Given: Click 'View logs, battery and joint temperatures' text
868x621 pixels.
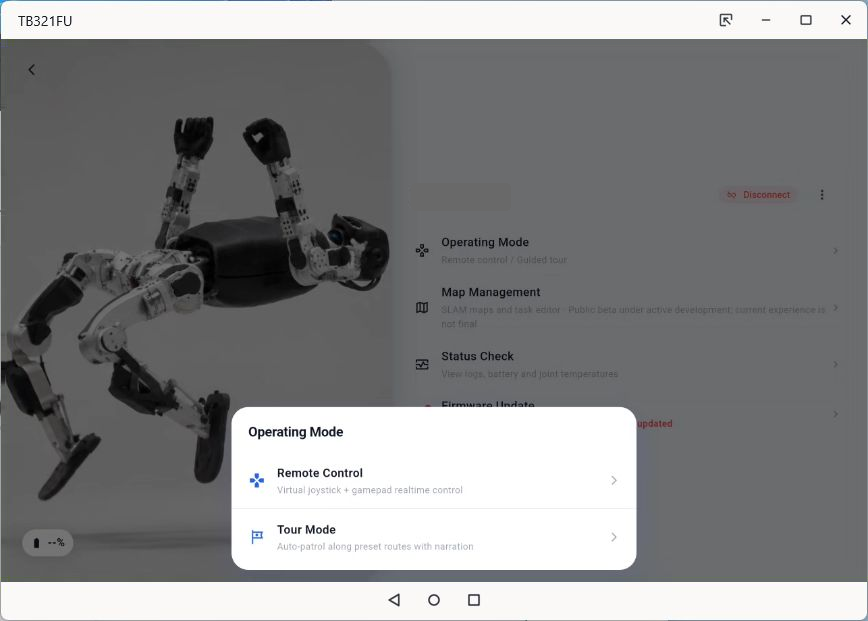Looking at the screenshot, I should coord(529,374).
